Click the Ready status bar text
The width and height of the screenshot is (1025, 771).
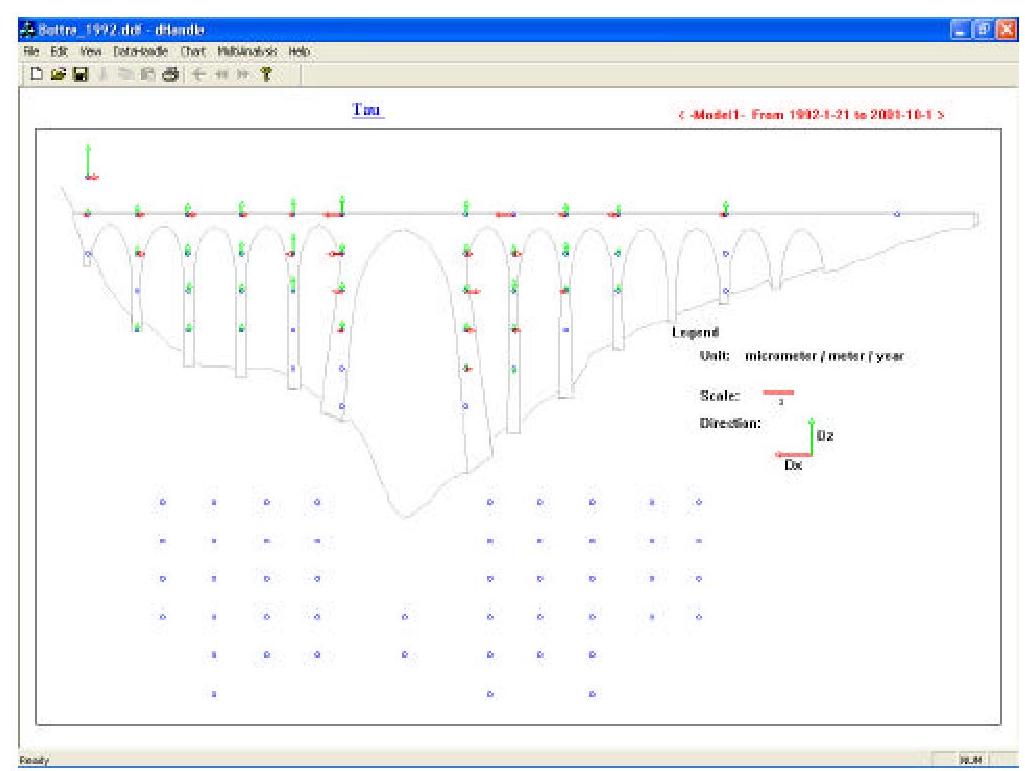[x=34, y=760]
